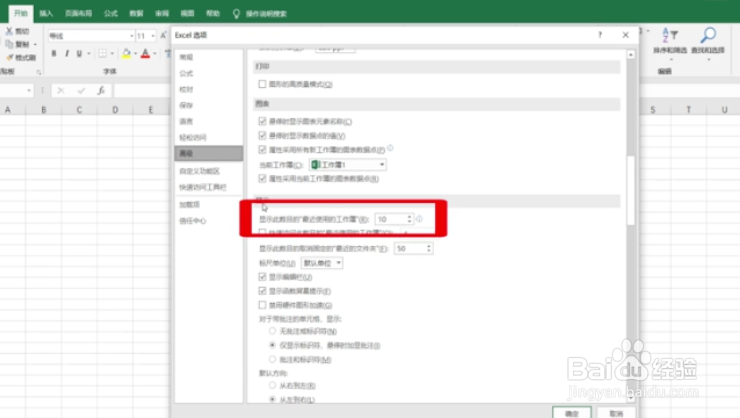Select indicators only, comments on hover radio

tap(272, 345)
